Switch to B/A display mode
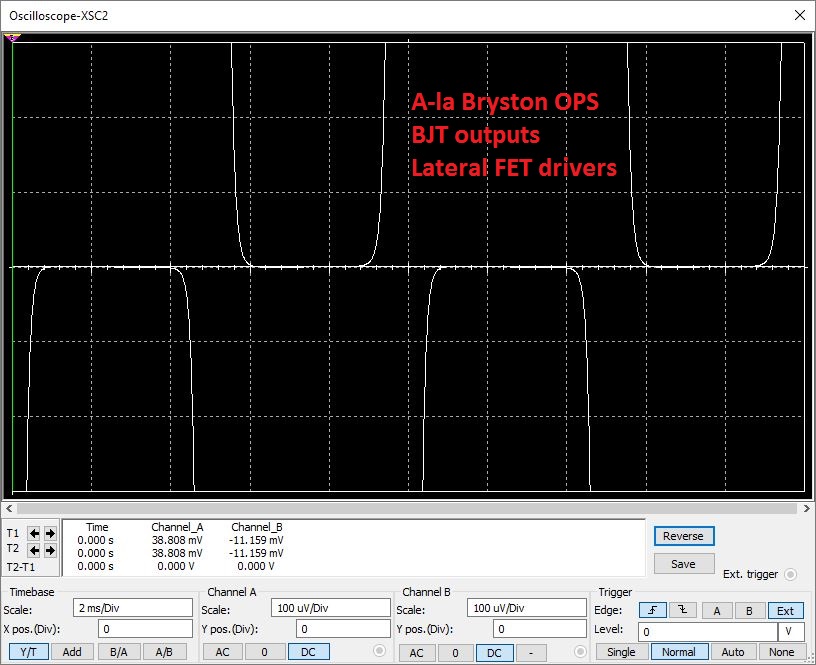The height and width of the screenshot is (665, 816). 119,652
